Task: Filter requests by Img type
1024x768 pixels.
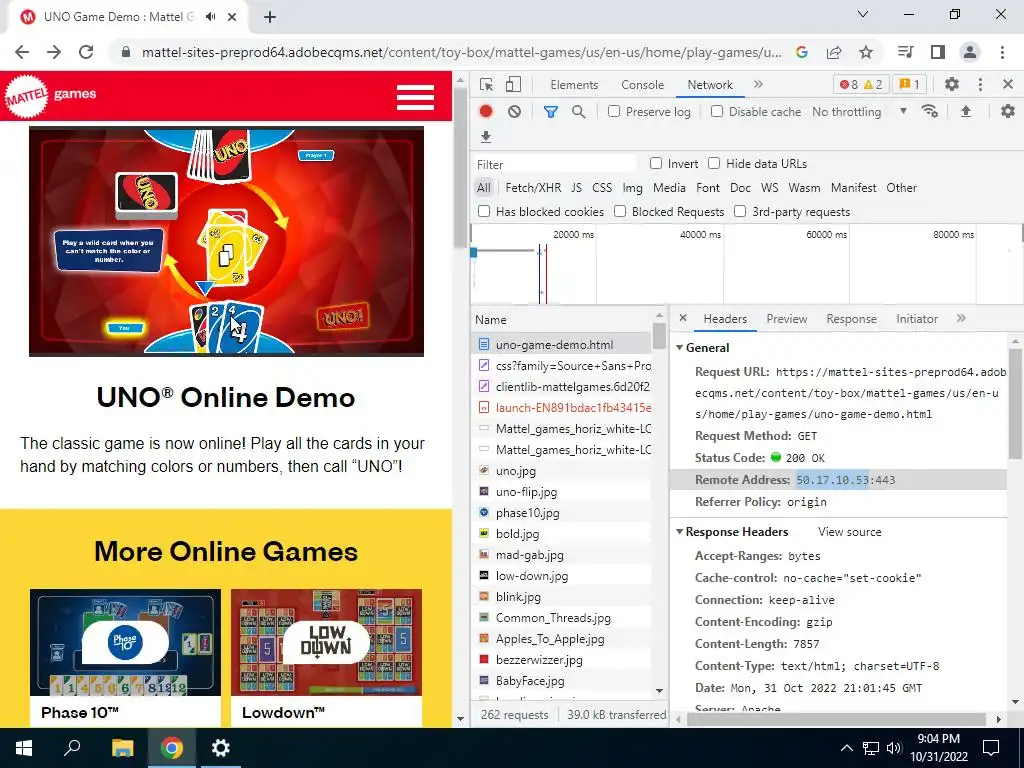Action: [x=632, y=187]
